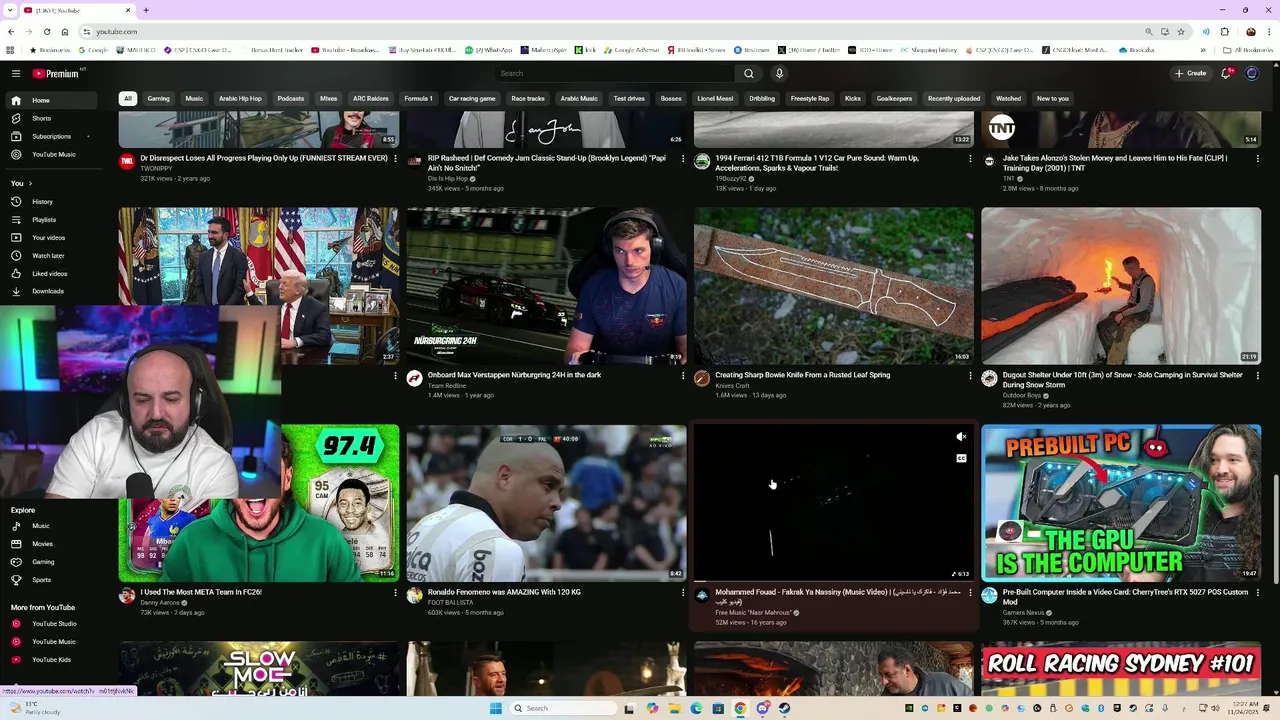The image size is (1280, 720).
Task: Open menu for Ferrari 412 T1B video
Action: pyautogui.click(x=970, y=159)
